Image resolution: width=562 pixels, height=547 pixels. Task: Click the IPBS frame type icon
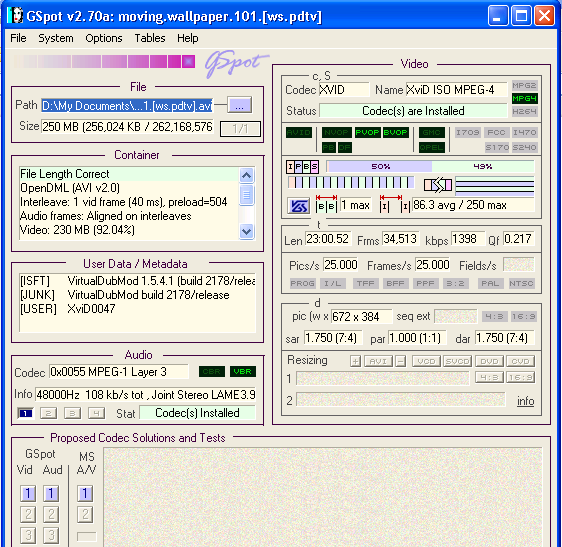click(302, 166)
